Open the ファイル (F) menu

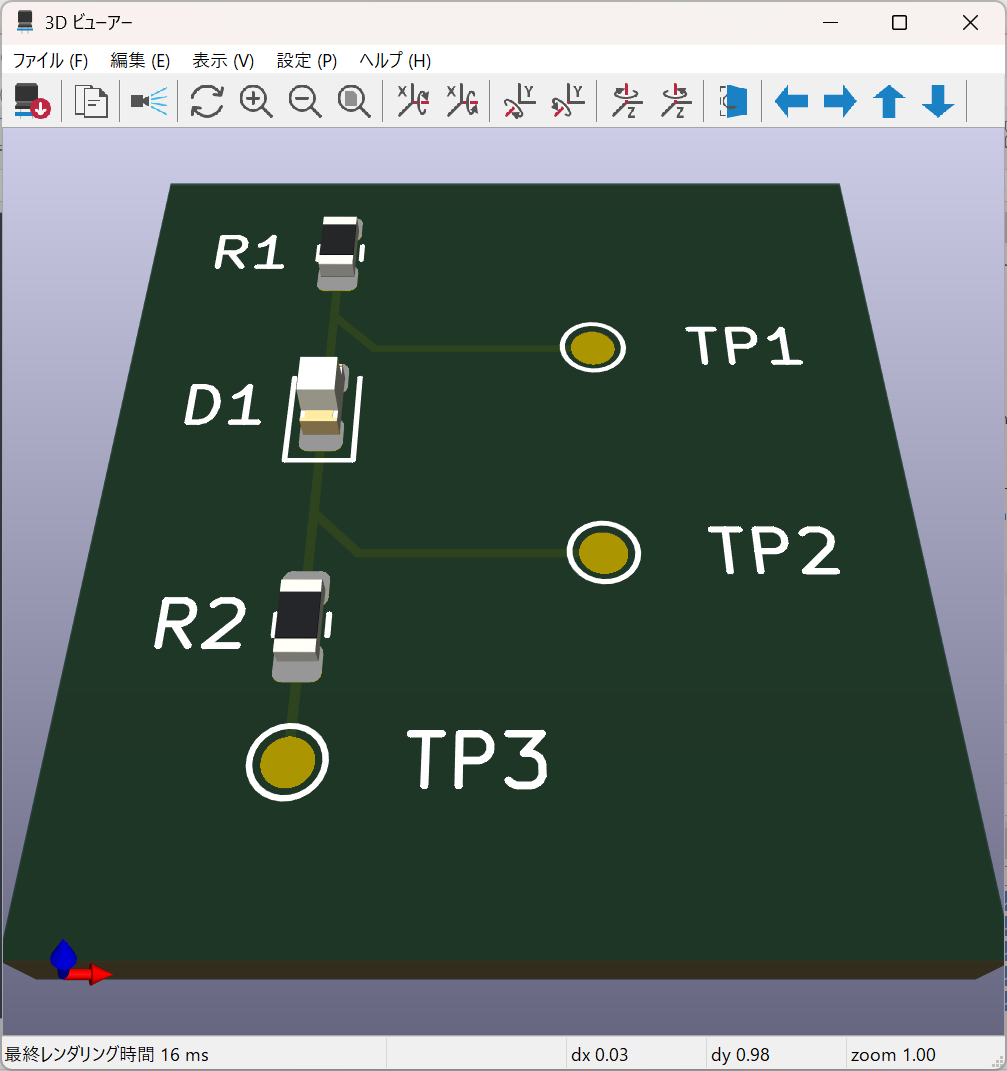point(50,61)
